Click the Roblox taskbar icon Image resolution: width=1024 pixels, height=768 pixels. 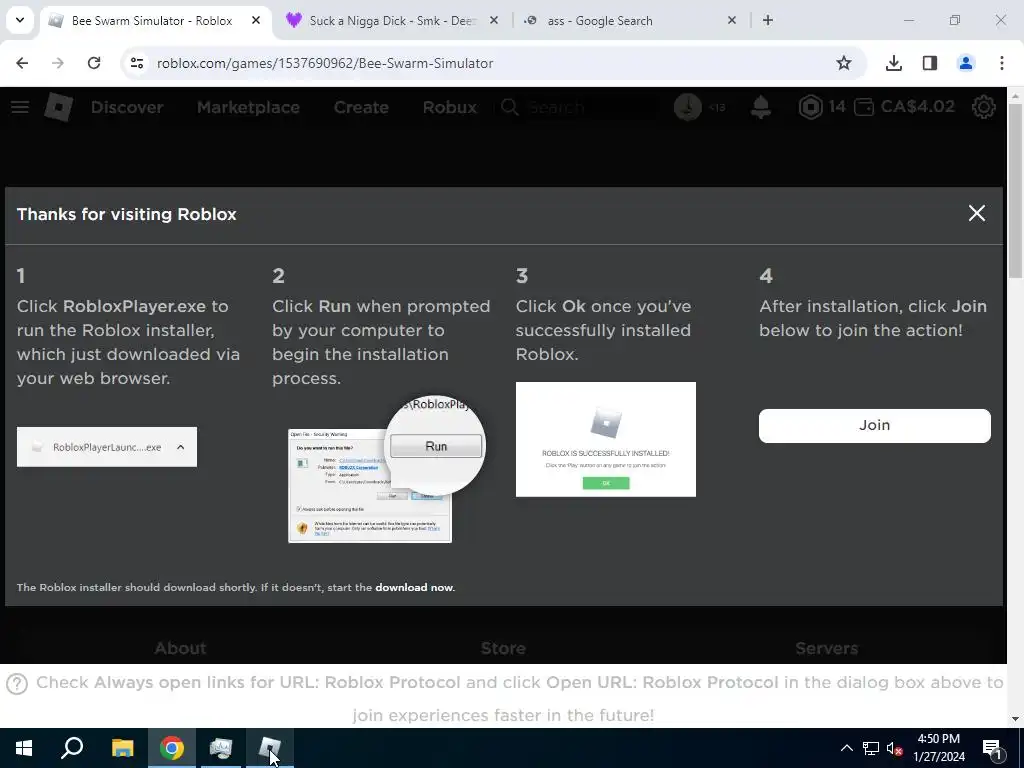point(269,748)
